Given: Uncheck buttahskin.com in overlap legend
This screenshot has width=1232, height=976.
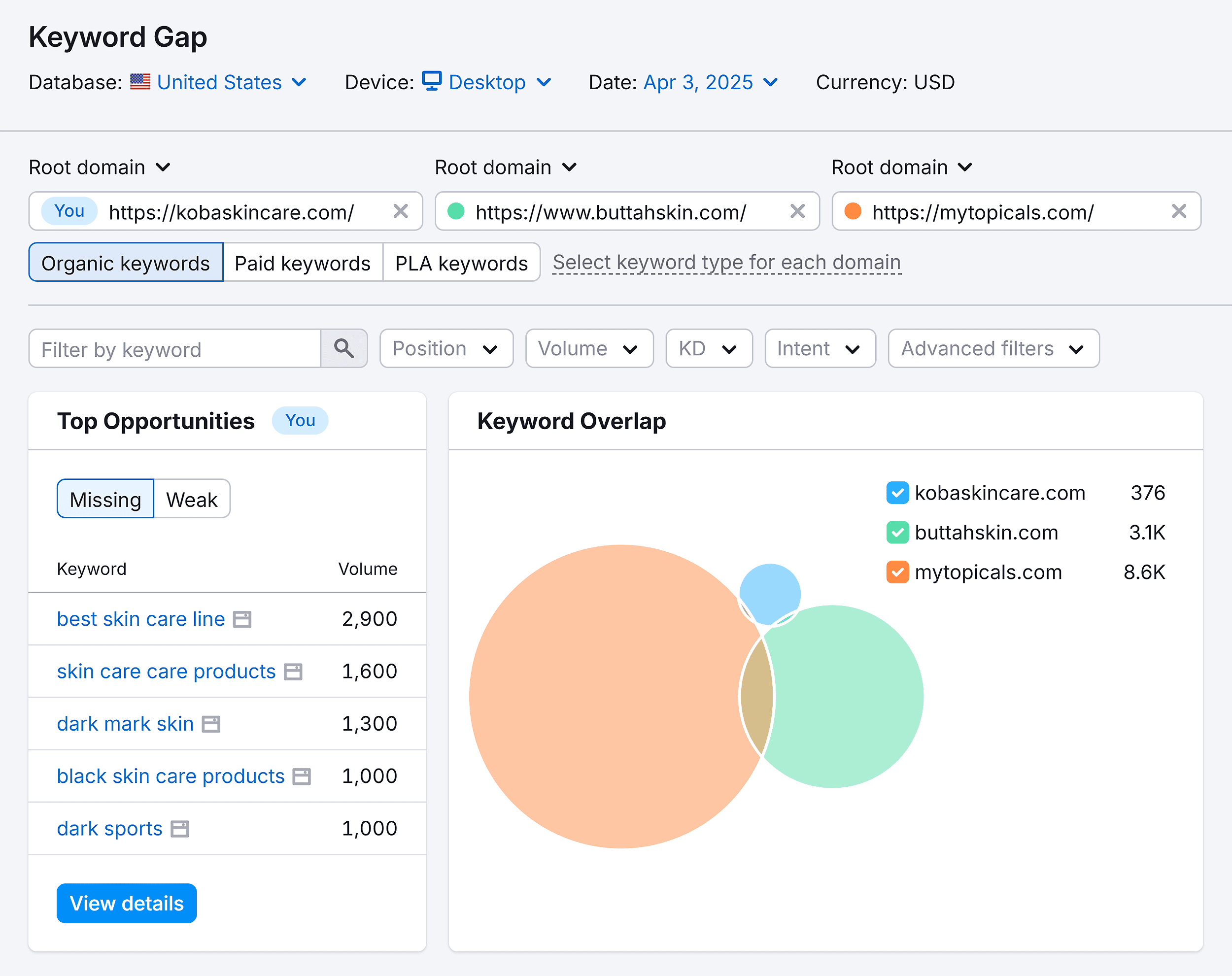Looking at the screenshot, I should coord(897,532).
